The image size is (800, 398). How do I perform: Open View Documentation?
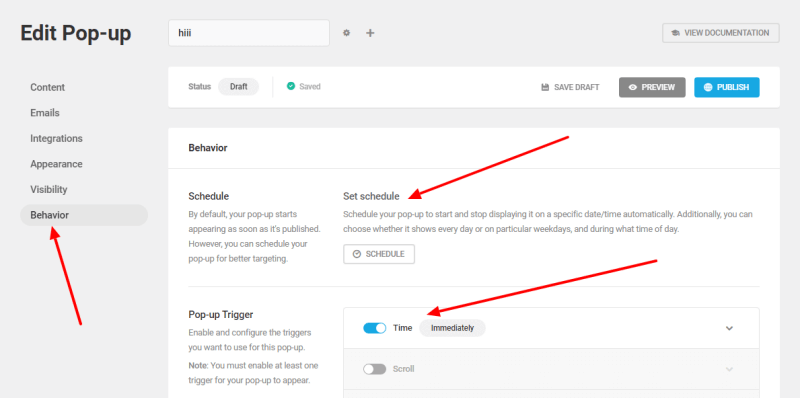point(720,33)
